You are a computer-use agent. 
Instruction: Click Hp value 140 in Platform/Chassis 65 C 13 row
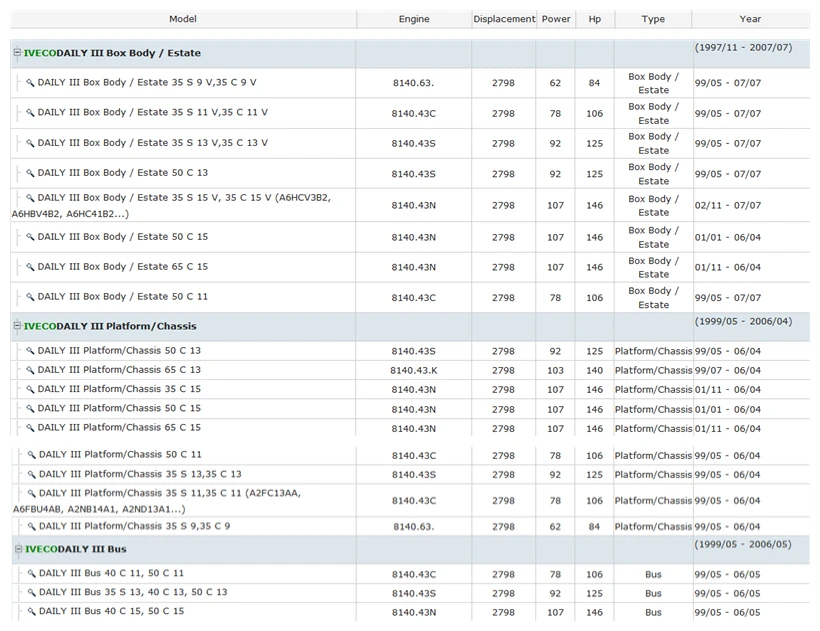pos(595,371)
